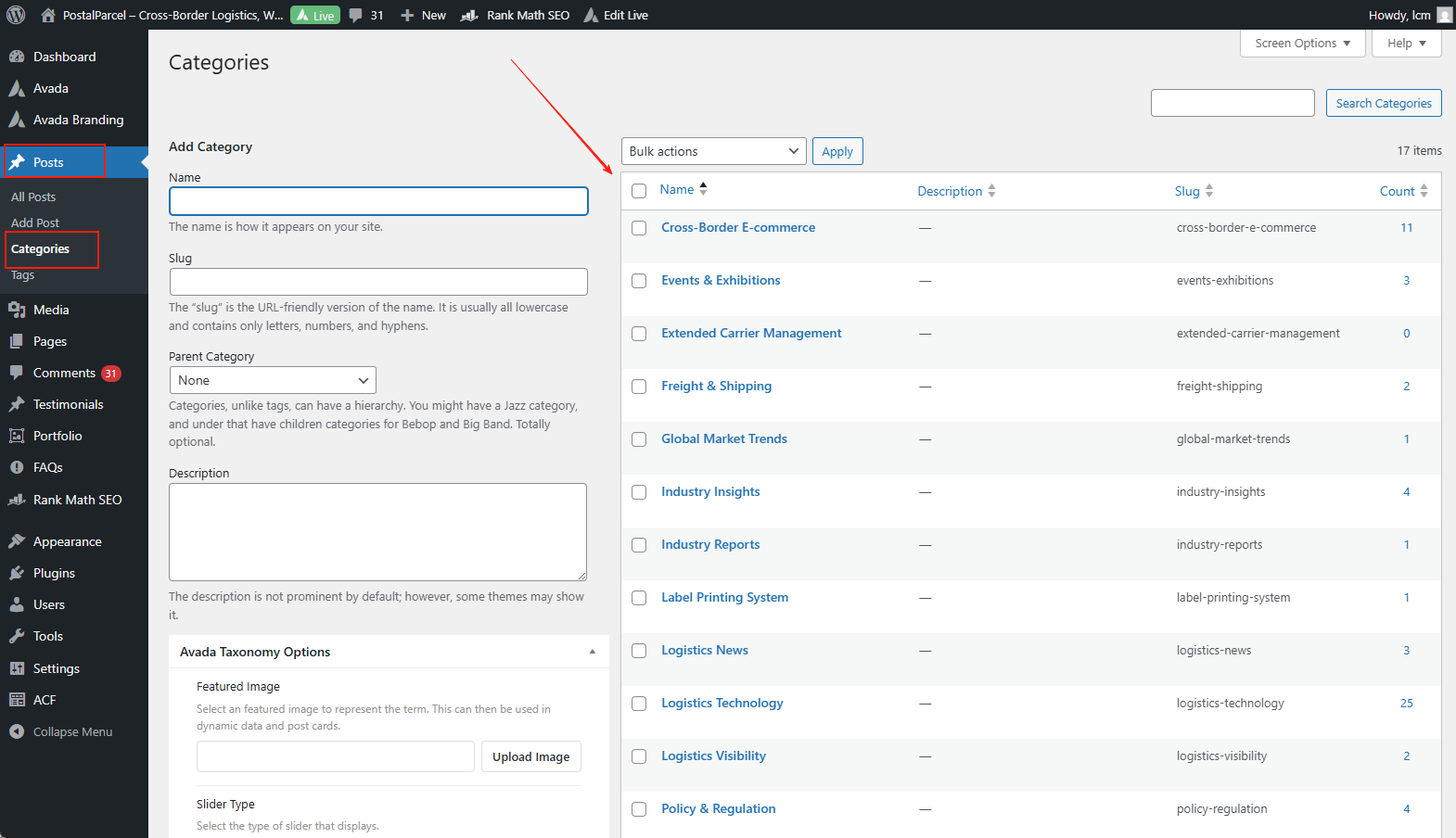Click the Avada logo icon in sidebar

click(17, 88)
